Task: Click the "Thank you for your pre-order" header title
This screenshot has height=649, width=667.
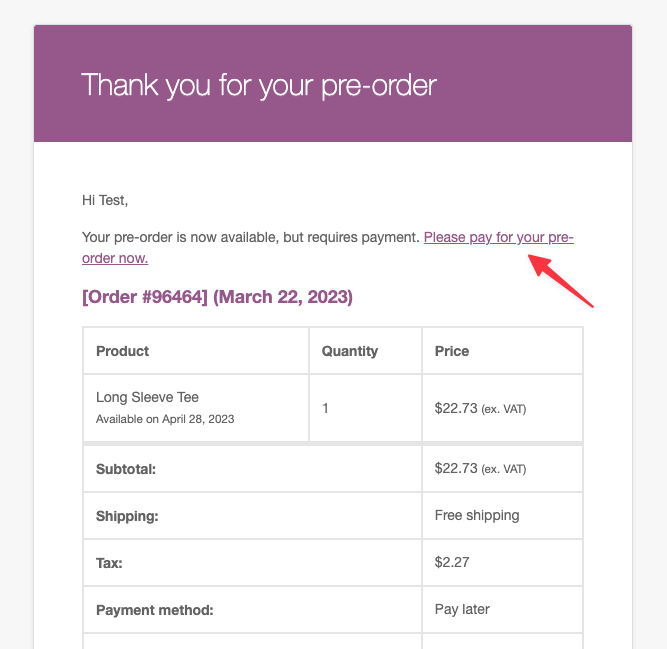Action: (x=259, y=85)
